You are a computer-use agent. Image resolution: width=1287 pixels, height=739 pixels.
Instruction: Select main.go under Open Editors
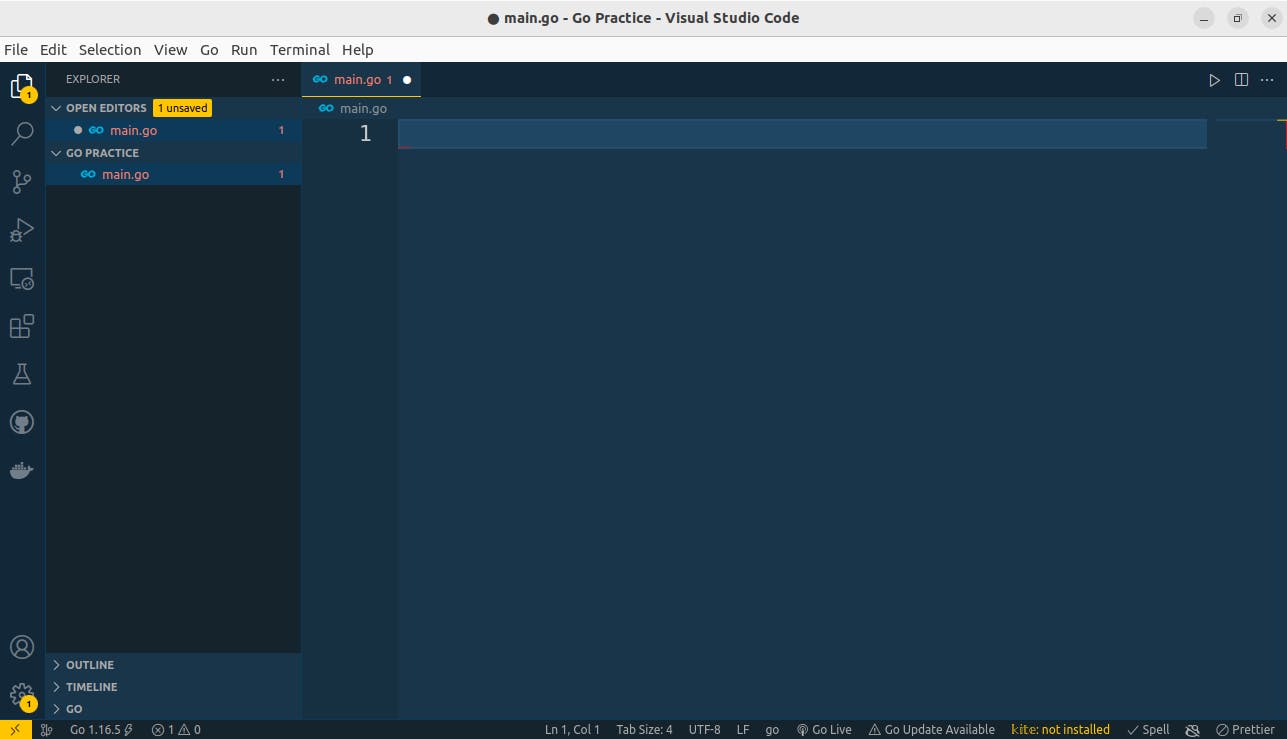173,130
